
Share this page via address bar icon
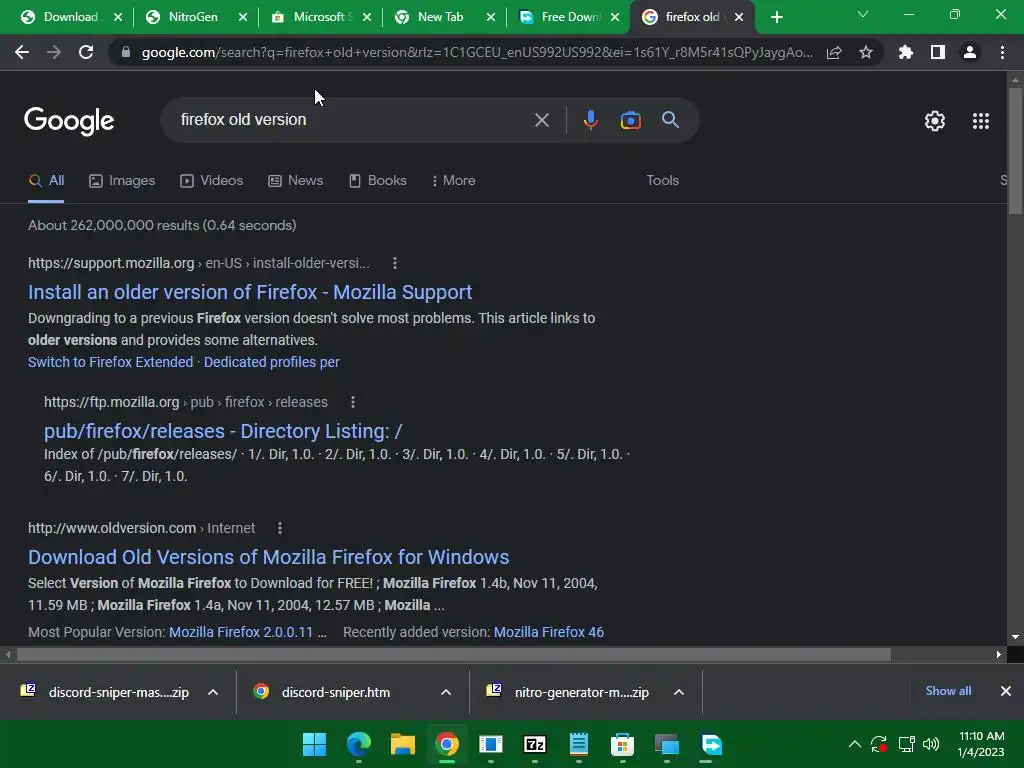pos(834,52)
